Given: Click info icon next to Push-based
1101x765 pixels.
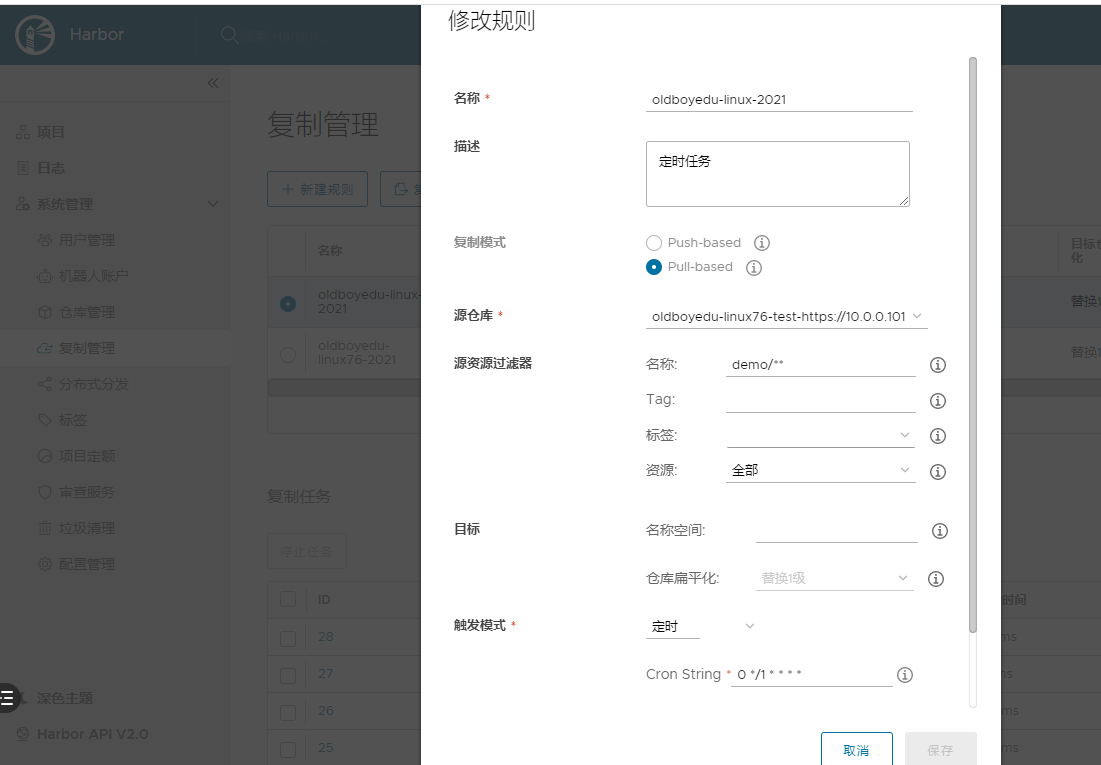Looking at the screenshot, I should pos(762,243).
